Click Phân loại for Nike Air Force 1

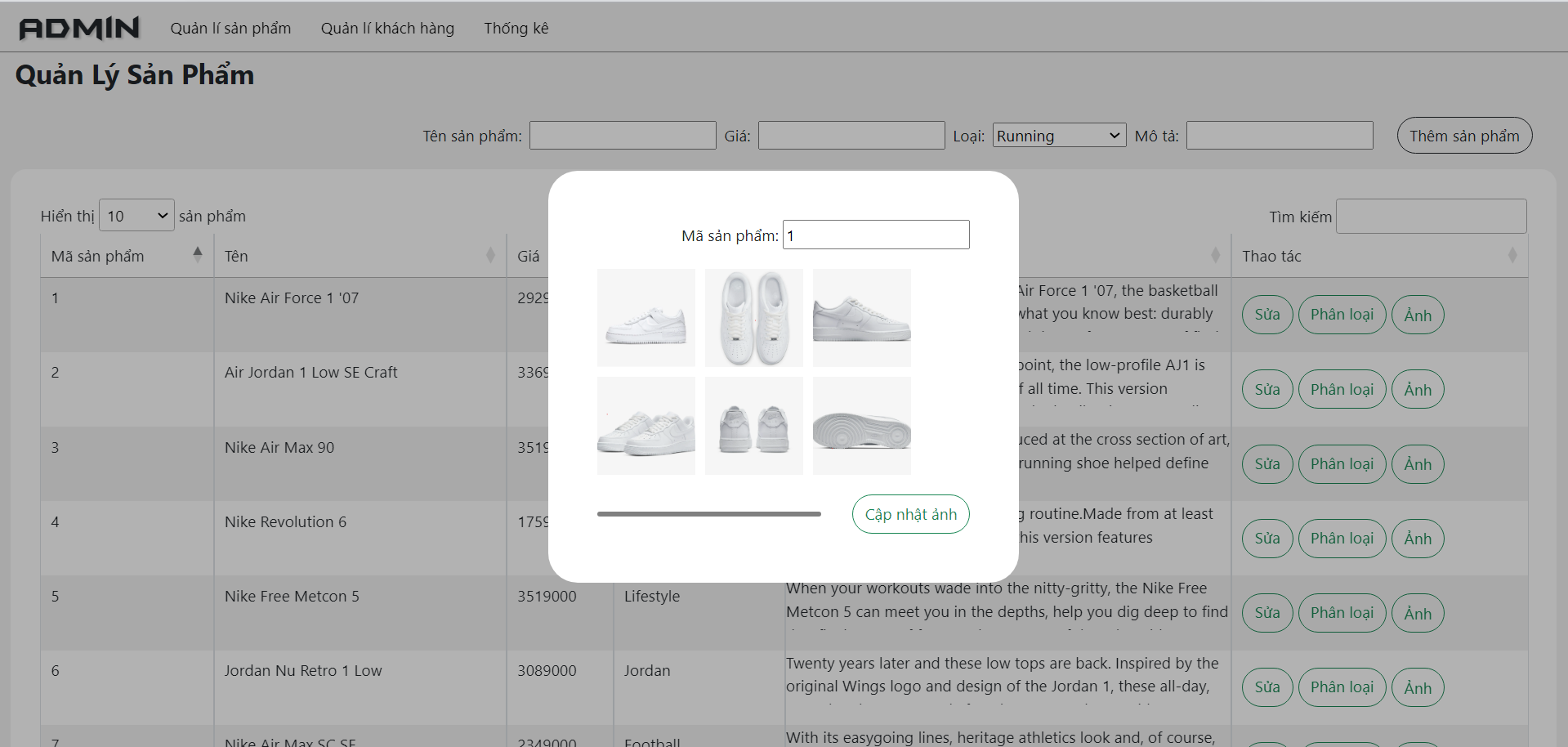(1342, 315)
